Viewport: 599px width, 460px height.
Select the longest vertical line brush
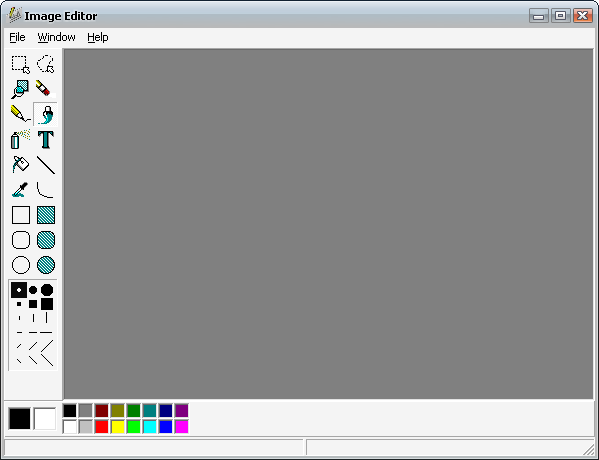(47, 317)
